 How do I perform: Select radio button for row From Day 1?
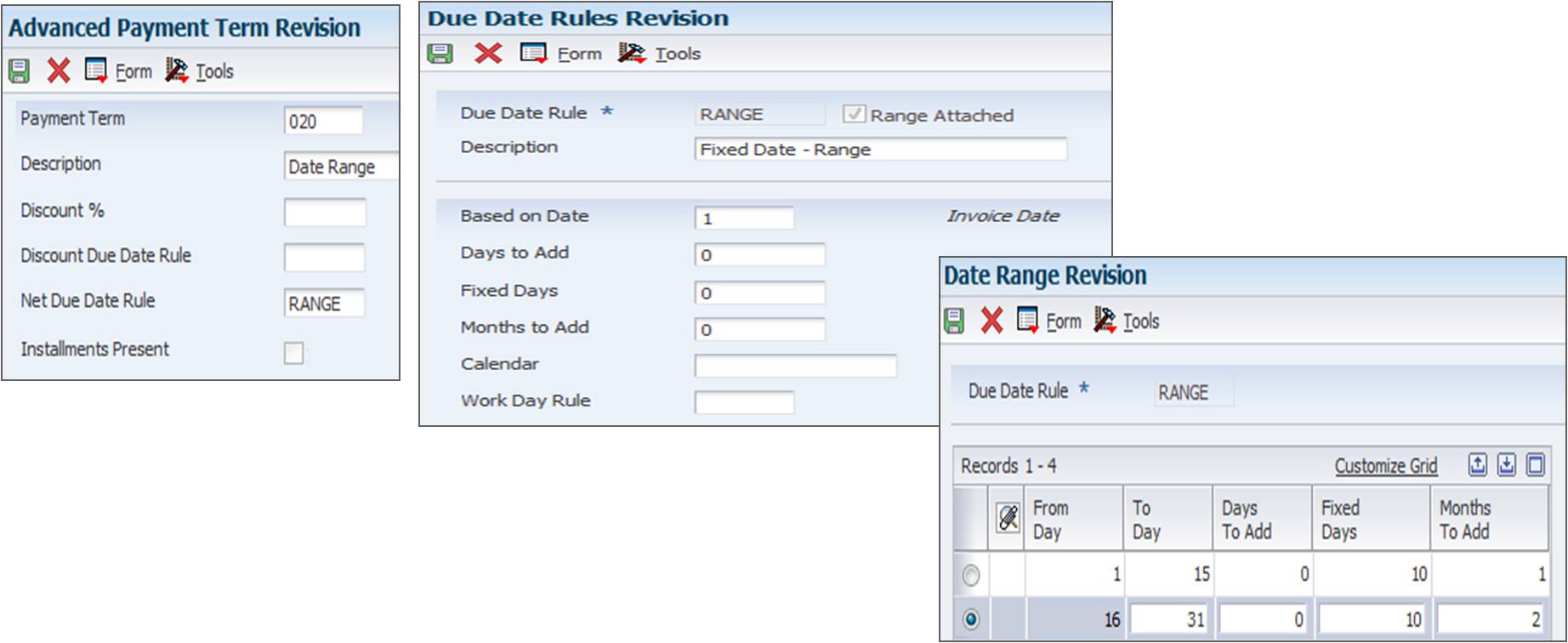pos(971,576)
